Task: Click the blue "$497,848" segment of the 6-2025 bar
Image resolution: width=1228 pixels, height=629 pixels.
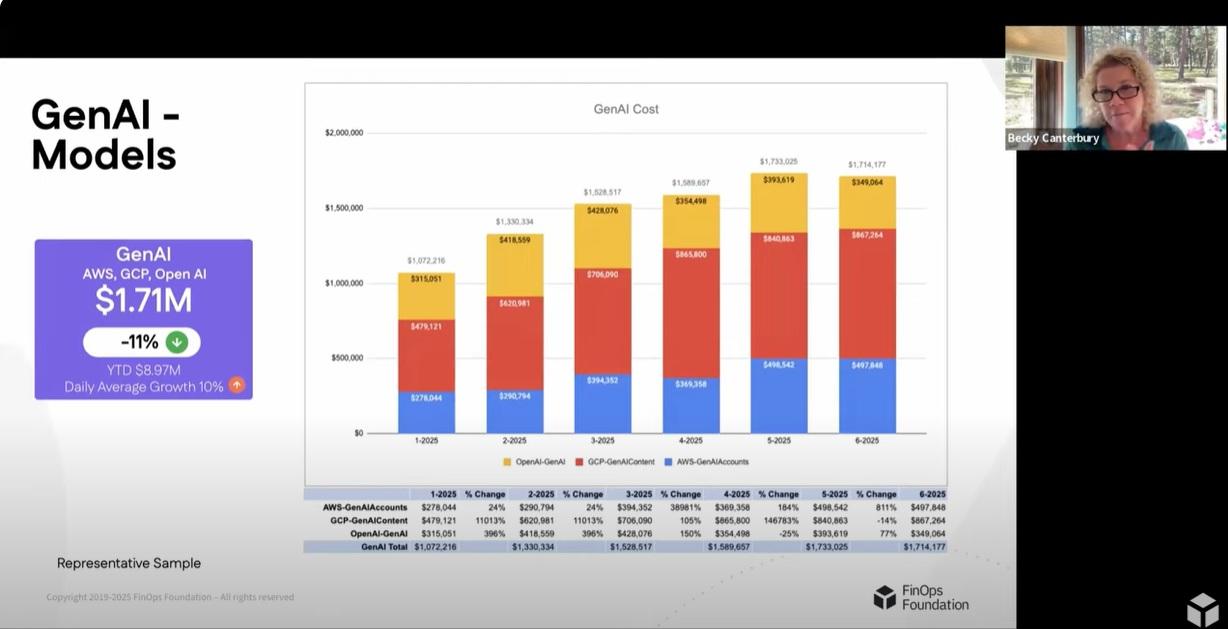Action: click(867, 396)
